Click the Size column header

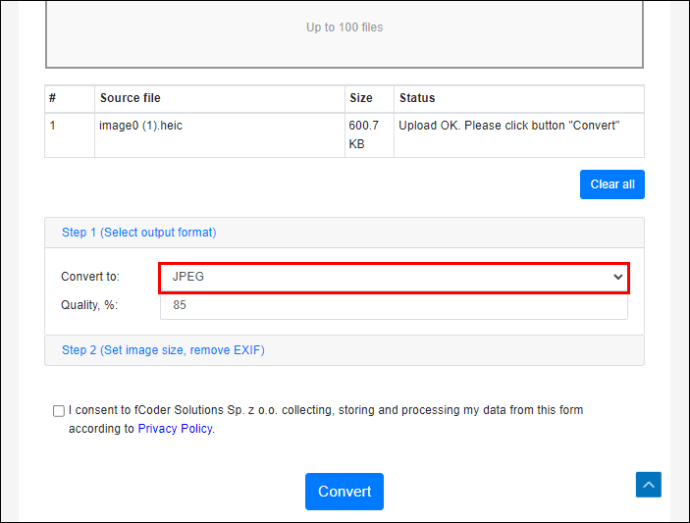coord(369,98)
